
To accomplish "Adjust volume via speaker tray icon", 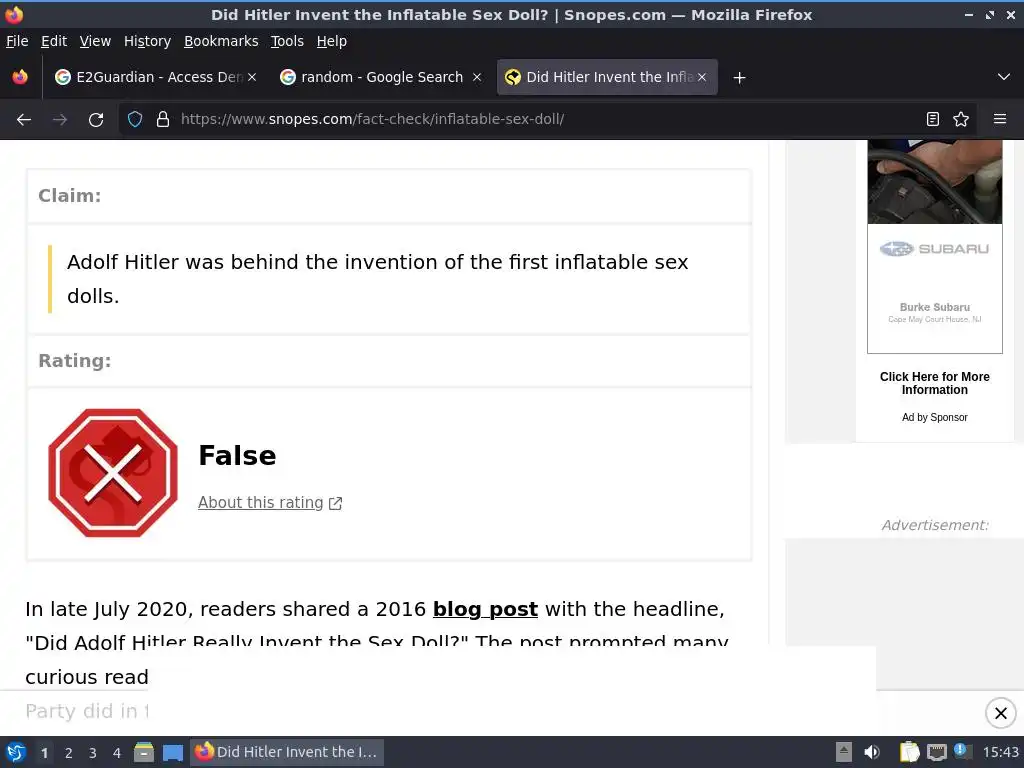I will point(872,752).
